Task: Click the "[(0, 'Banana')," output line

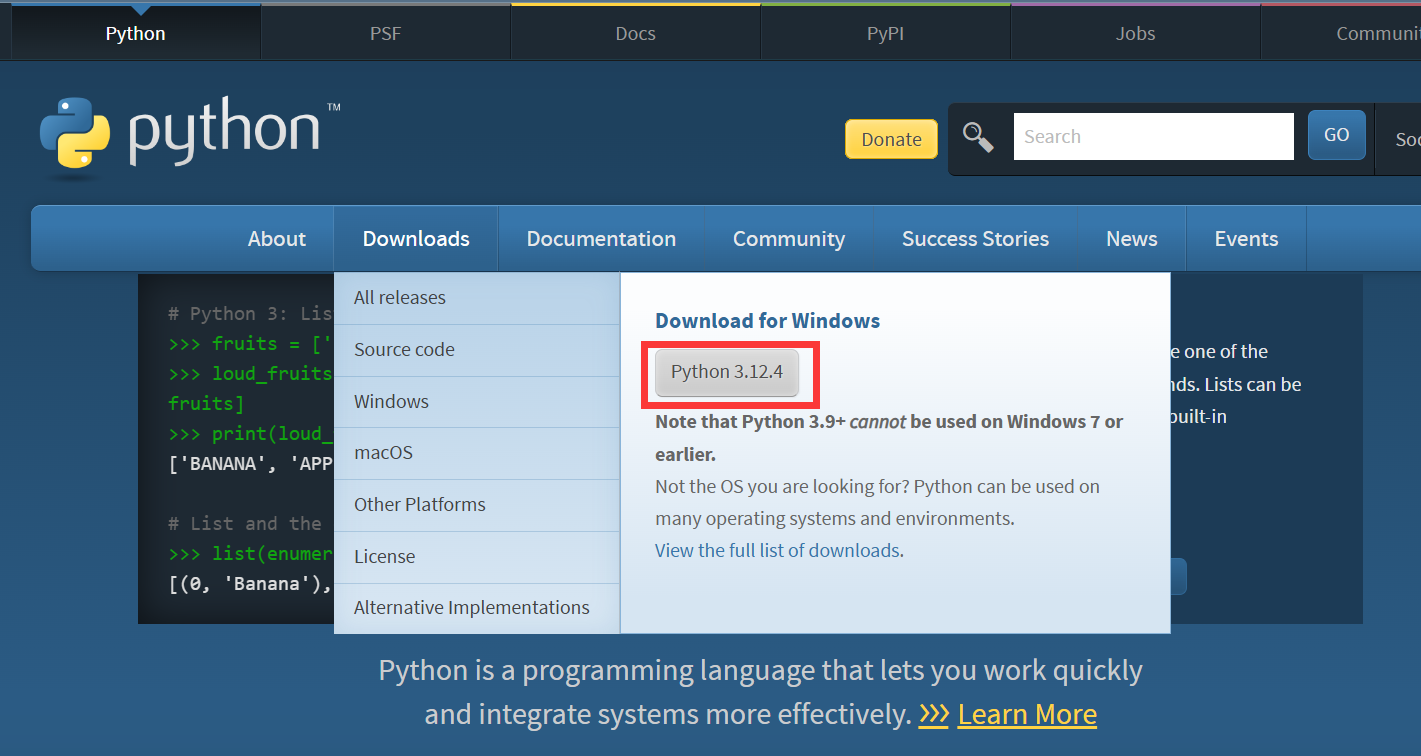Action: tap(250, 583)
